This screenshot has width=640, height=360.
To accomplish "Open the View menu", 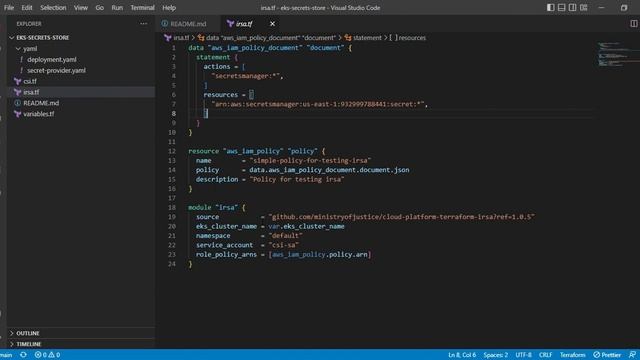I will [81, 8].
